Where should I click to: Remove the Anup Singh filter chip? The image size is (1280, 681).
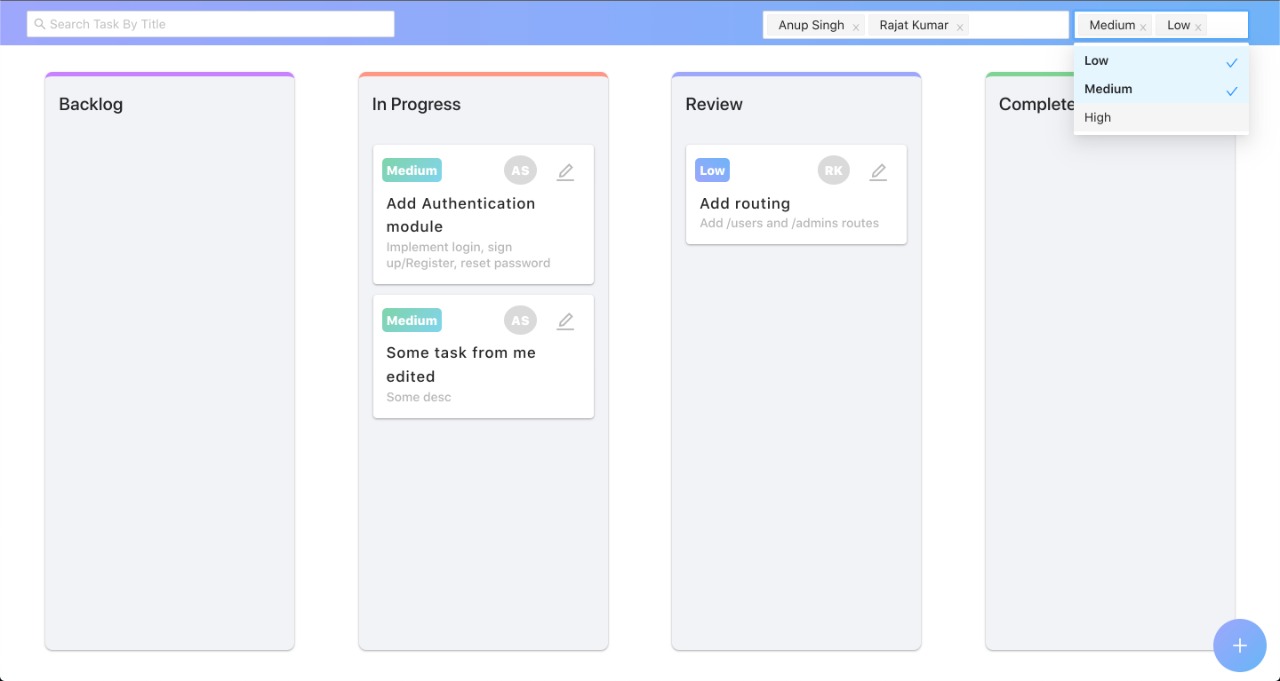pyautogui.click(x=856, y=25)
